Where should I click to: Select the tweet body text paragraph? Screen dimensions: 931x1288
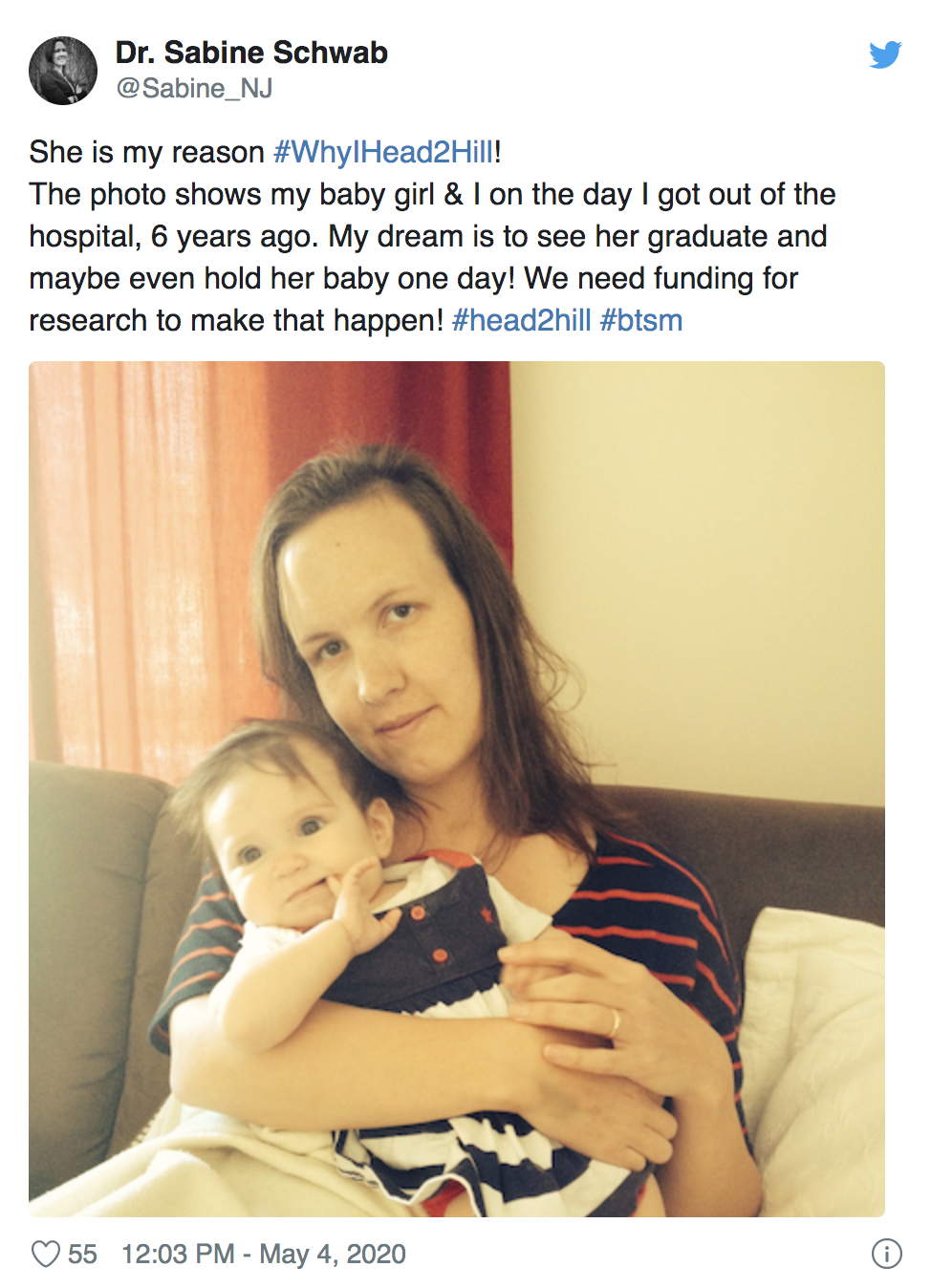(432, 236)
